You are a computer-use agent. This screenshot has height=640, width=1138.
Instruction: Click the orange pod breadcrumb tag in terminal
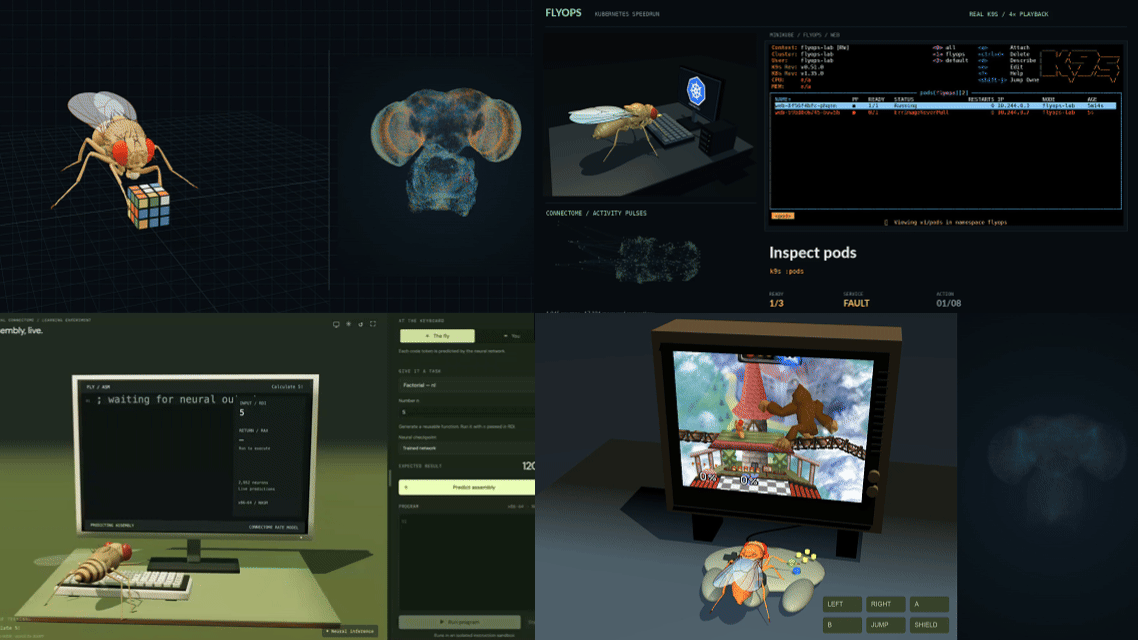click(782, 216)
